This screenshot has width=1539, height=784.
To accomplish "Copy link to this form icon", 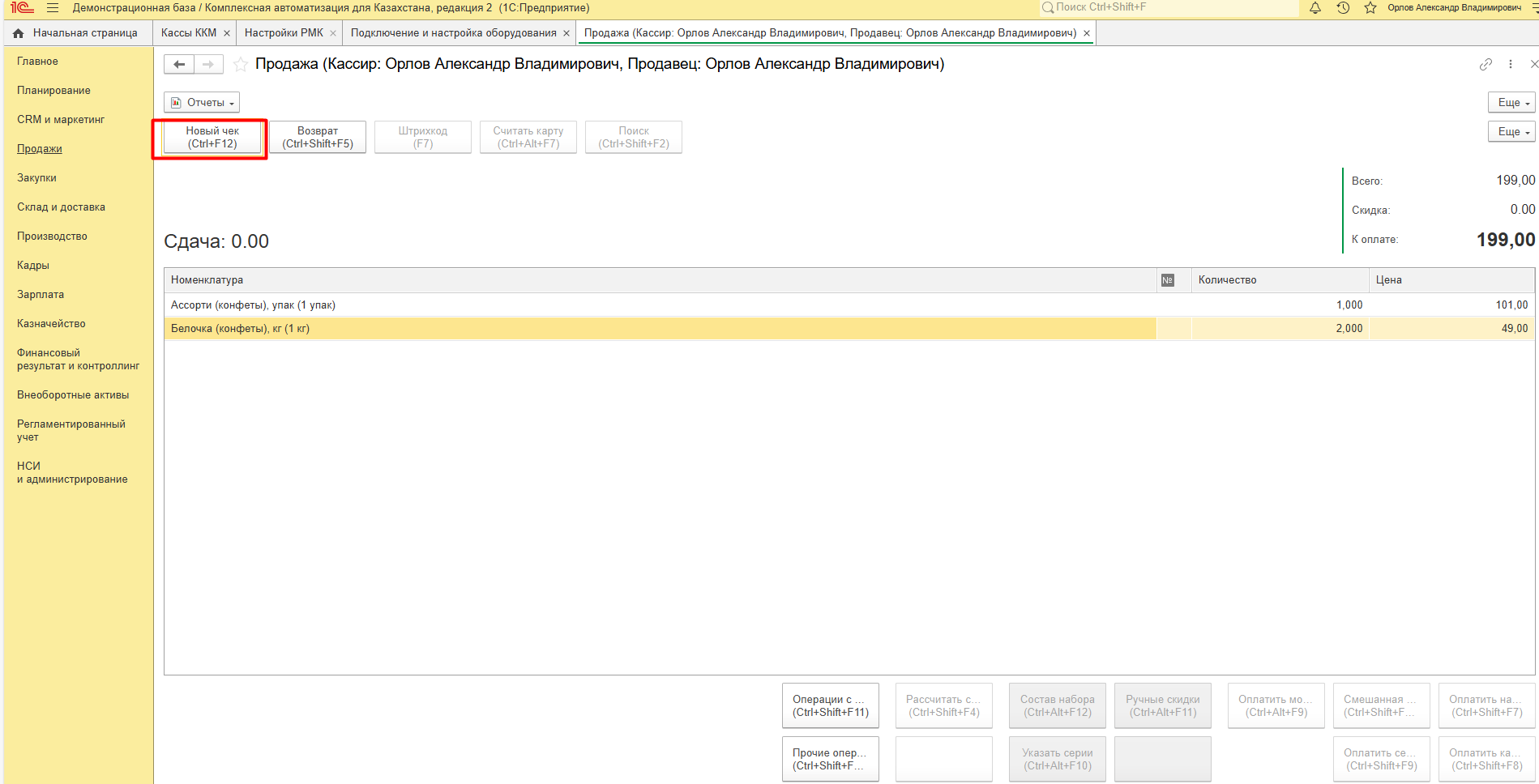I will (x=1486, y=65).
